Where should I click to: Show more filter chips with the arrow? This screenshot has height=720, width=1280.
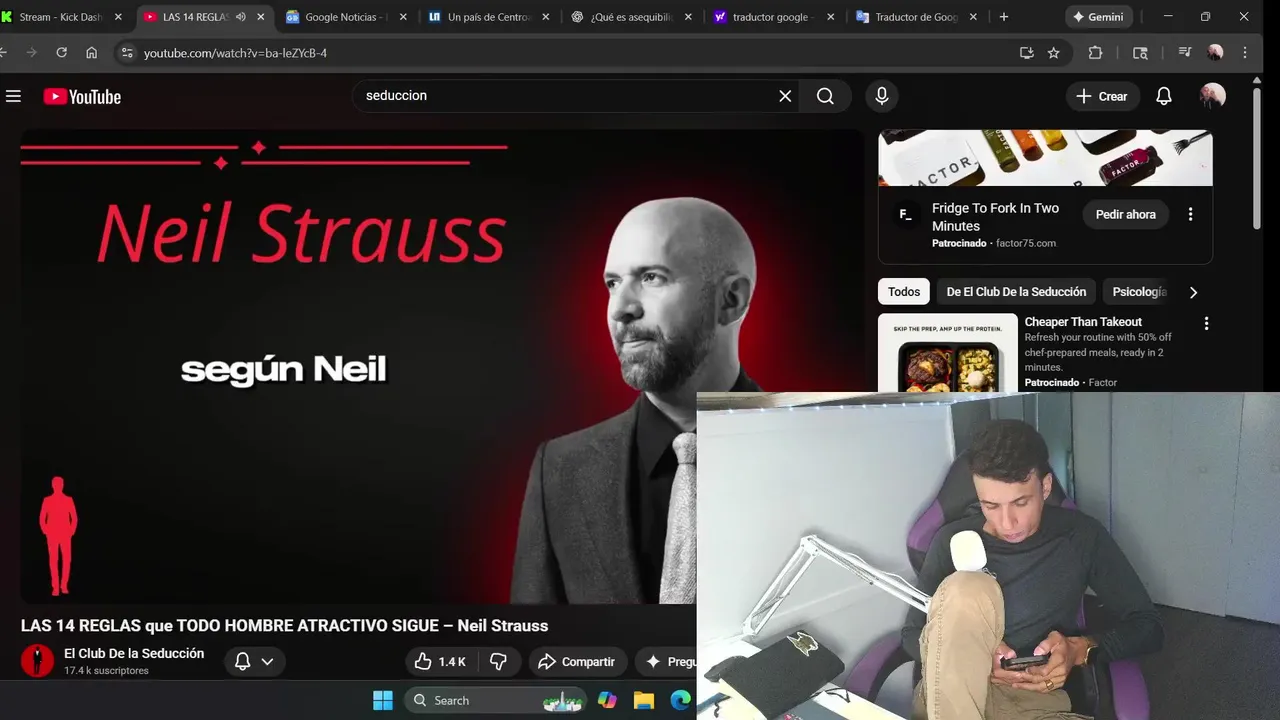[1193, 292]
